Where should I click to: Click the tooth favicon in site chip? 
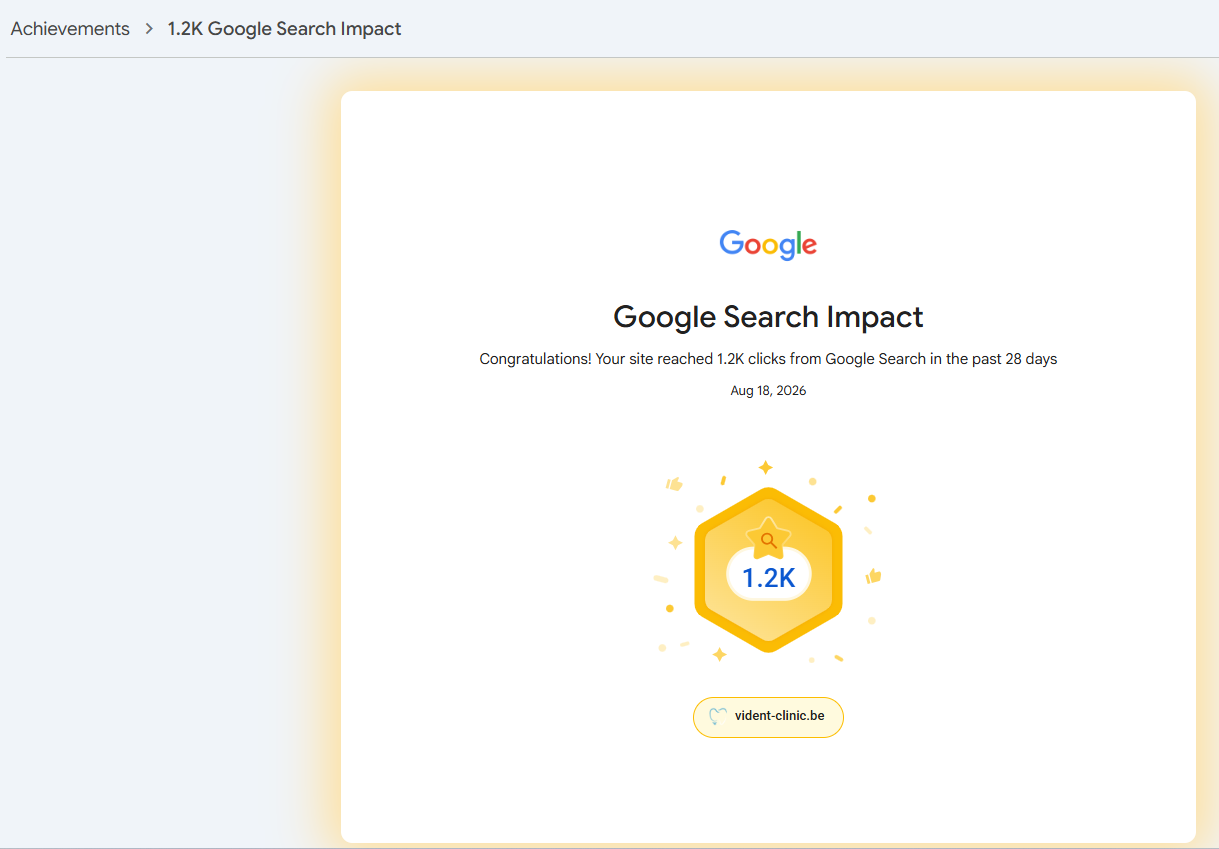click(x=717, y=716)
